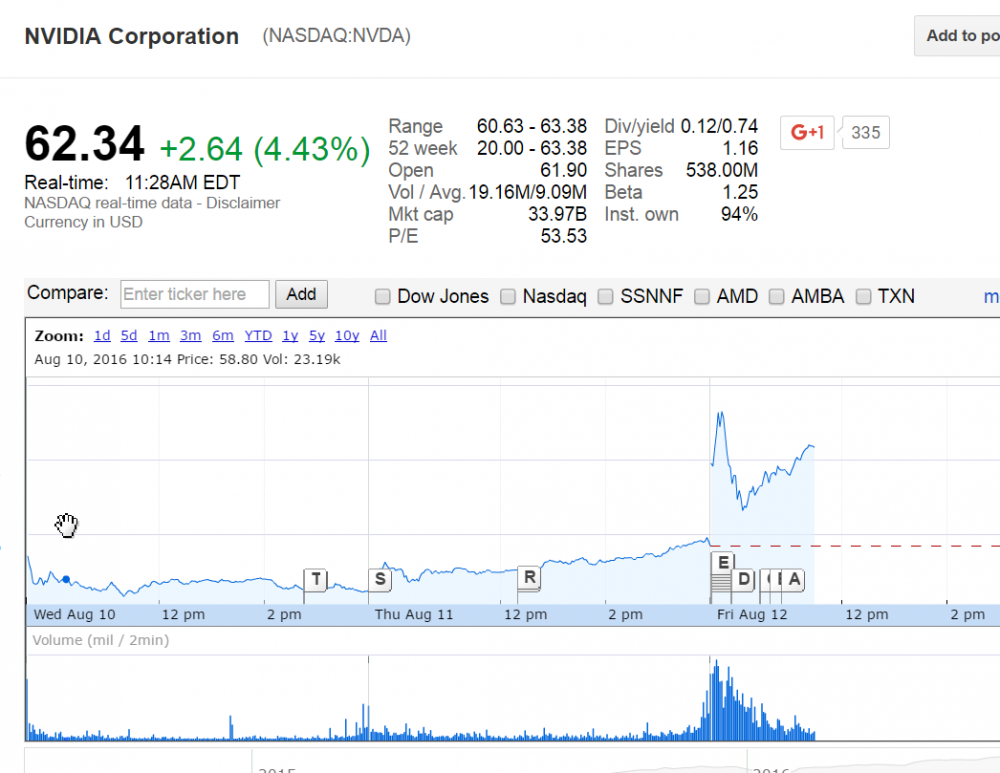
Task: Click the blue data point on chart
Action: pyautogui.click(x=66, y=579)
